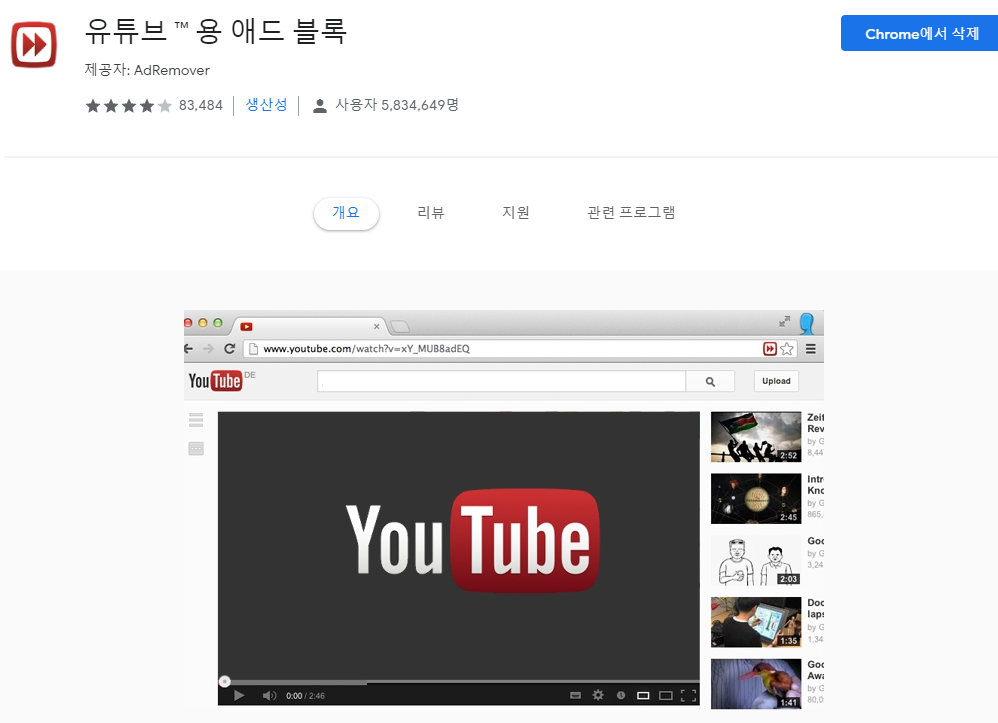Open the hamburger menu of preview browser
Image resolution: width=998 pixels, height=723 pixels.
[811, 349]
